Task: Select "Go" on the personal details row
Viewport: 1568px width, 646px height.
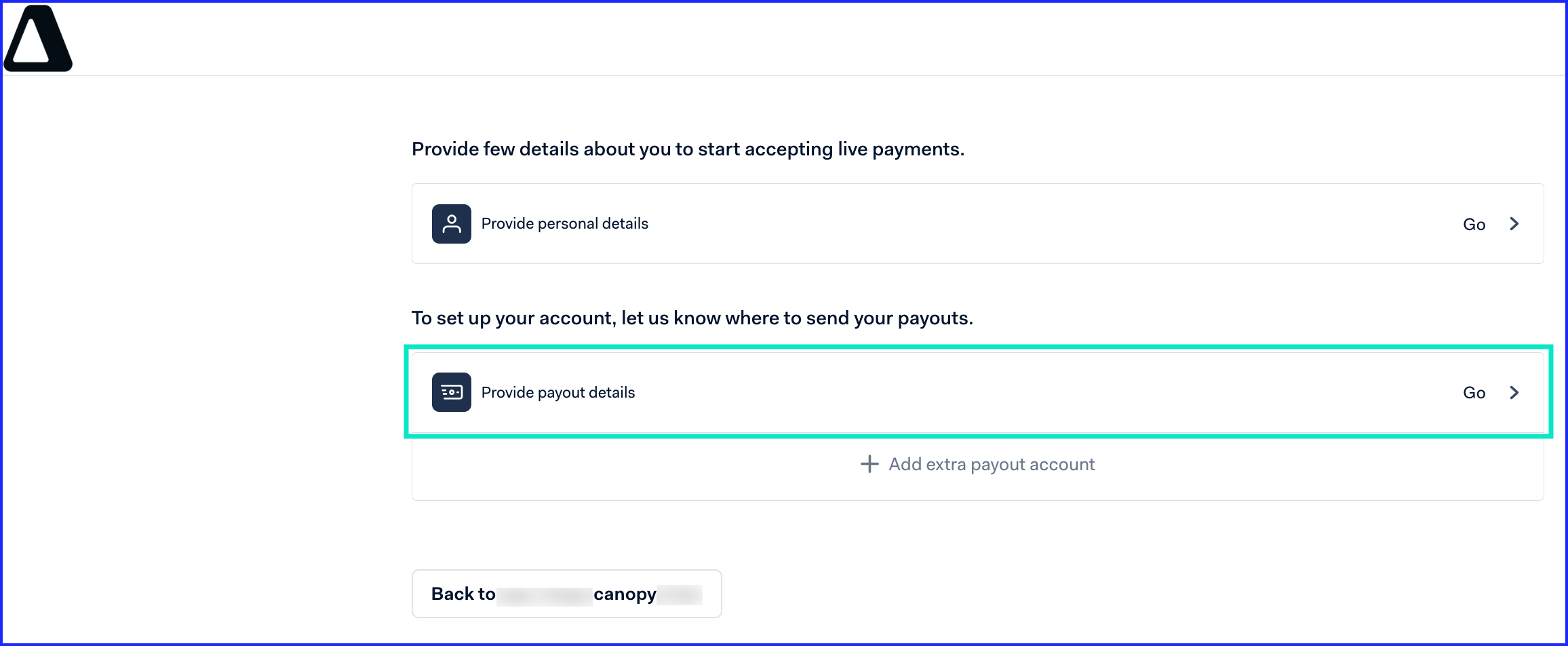Action: (1474, 225)
